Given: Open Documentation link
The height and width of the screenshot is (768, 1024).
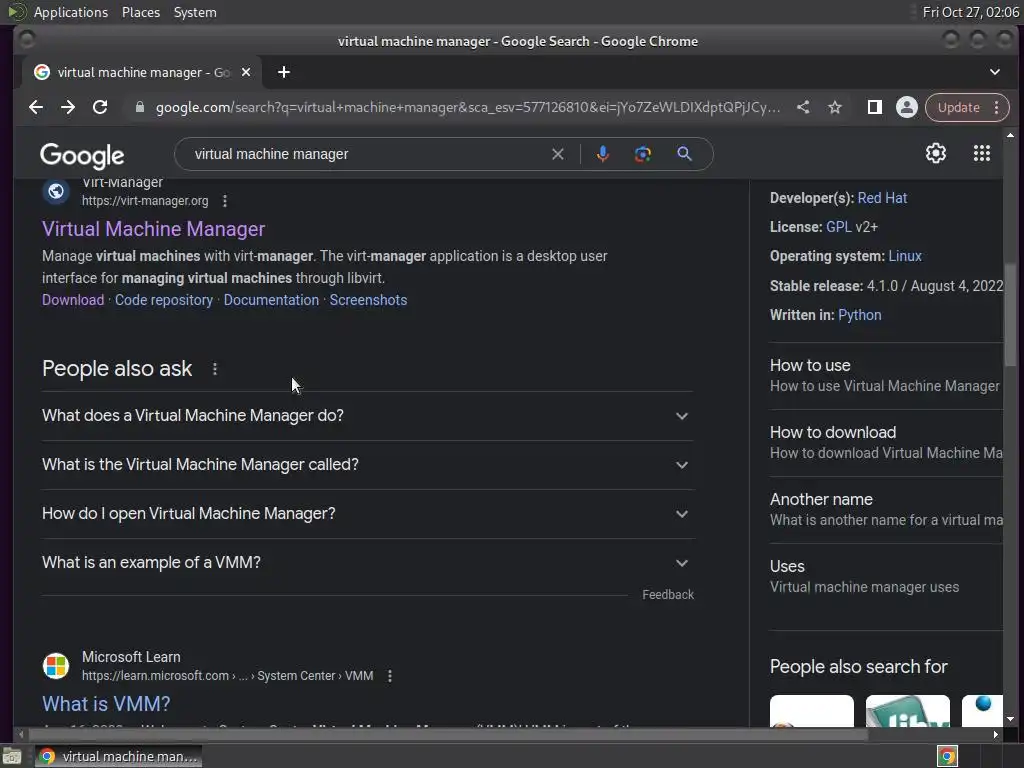Looking at the screenshot, I should point(271,300).
